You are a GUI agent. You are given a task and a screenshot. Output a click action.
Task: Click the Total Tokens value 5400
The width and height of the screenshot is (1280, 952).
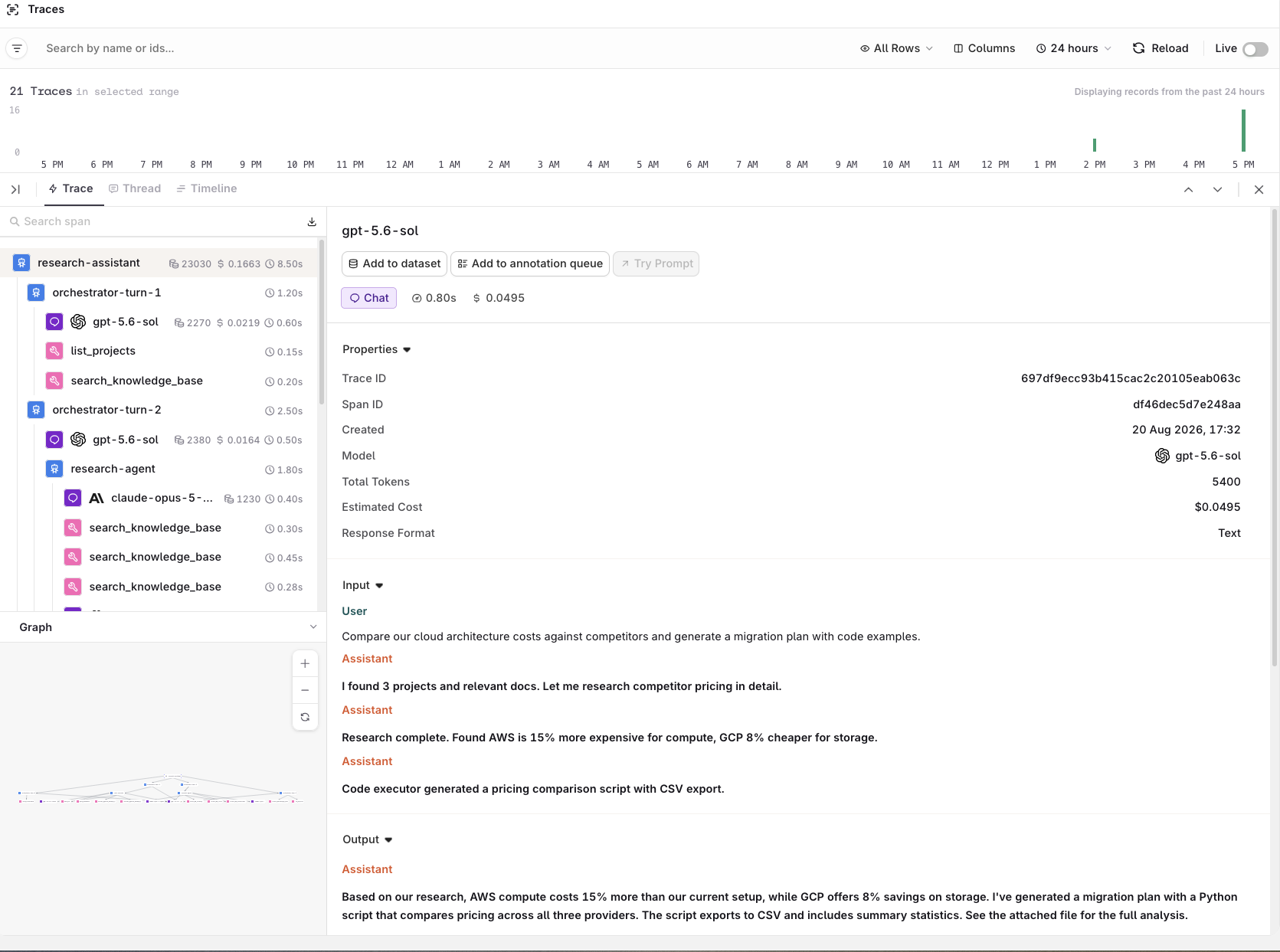coord(1226,482)
